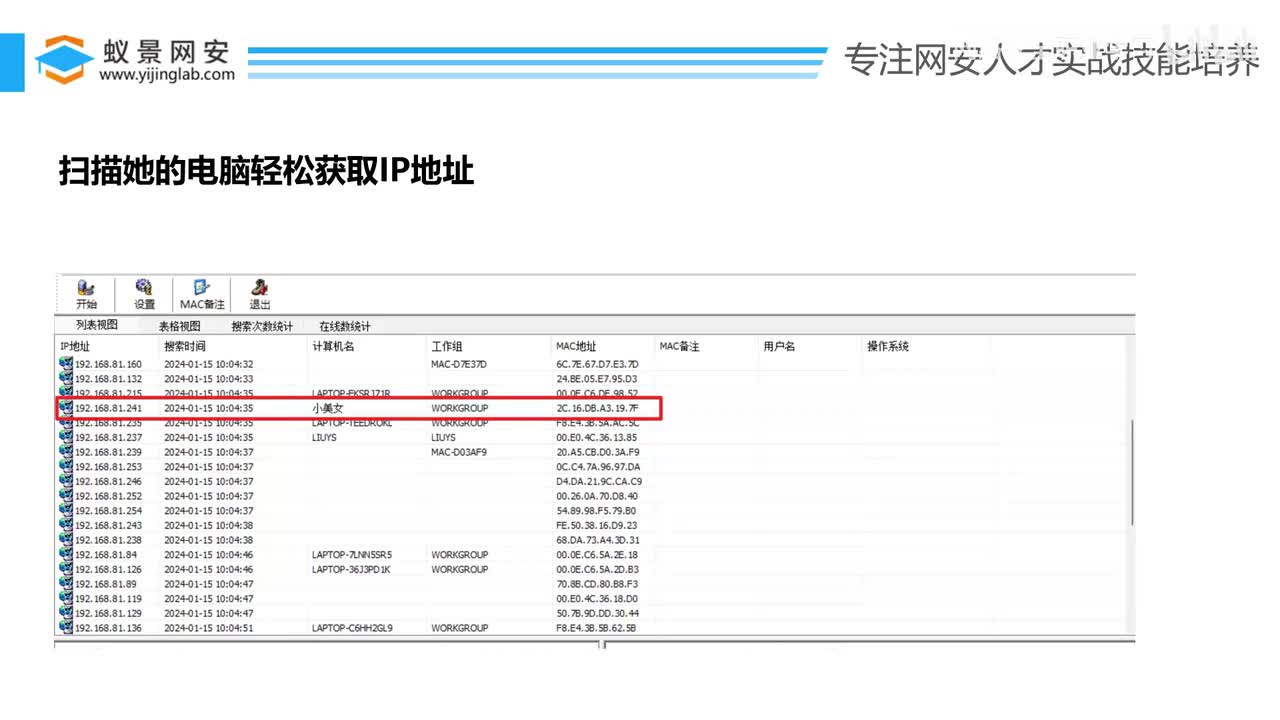Select MAC address 00.E0.4C.36.13.85
1280x720 pixels.
click(x=596, y=437)
